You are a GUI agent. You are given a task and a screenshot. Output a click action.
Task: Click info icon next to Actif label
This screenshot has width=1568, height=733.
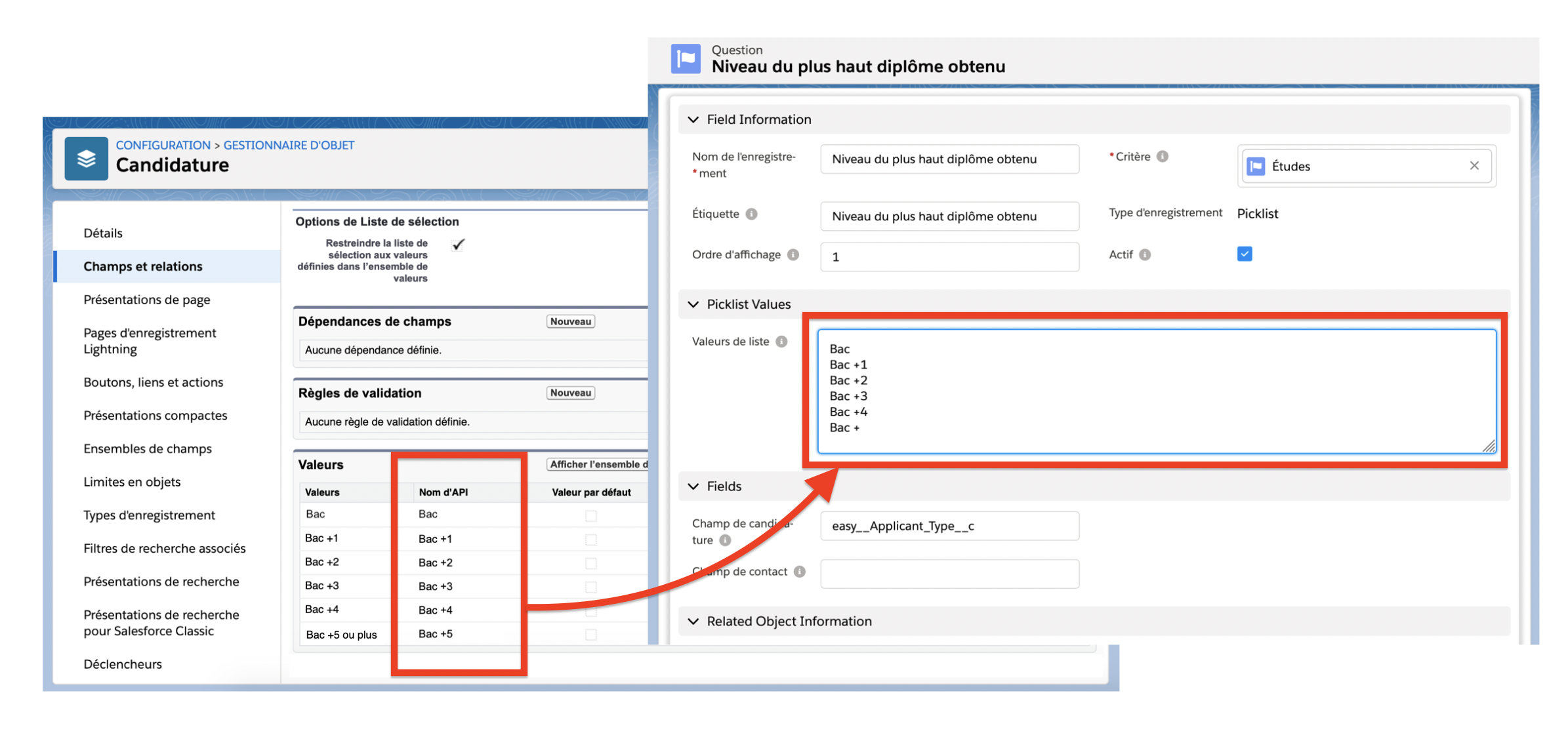[x=1145, y=254]
